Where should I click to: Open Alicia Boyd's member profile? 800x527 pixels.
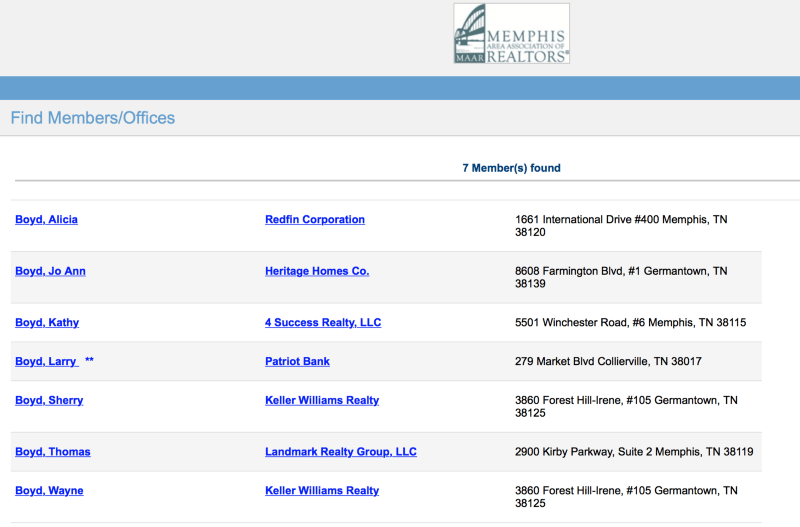point(46,220)
